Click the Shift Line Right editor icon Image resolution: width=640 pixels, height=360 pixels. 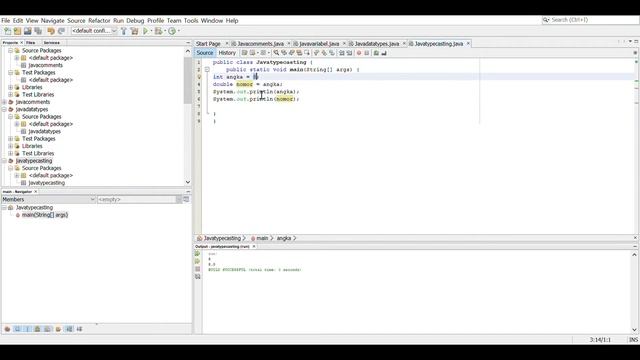tap(349, 53)
